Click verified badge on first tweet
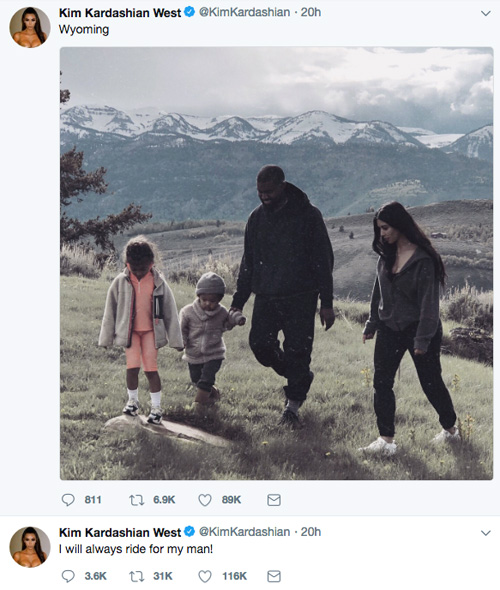This screenshot has height=590, width=500. tap(189, 12)
